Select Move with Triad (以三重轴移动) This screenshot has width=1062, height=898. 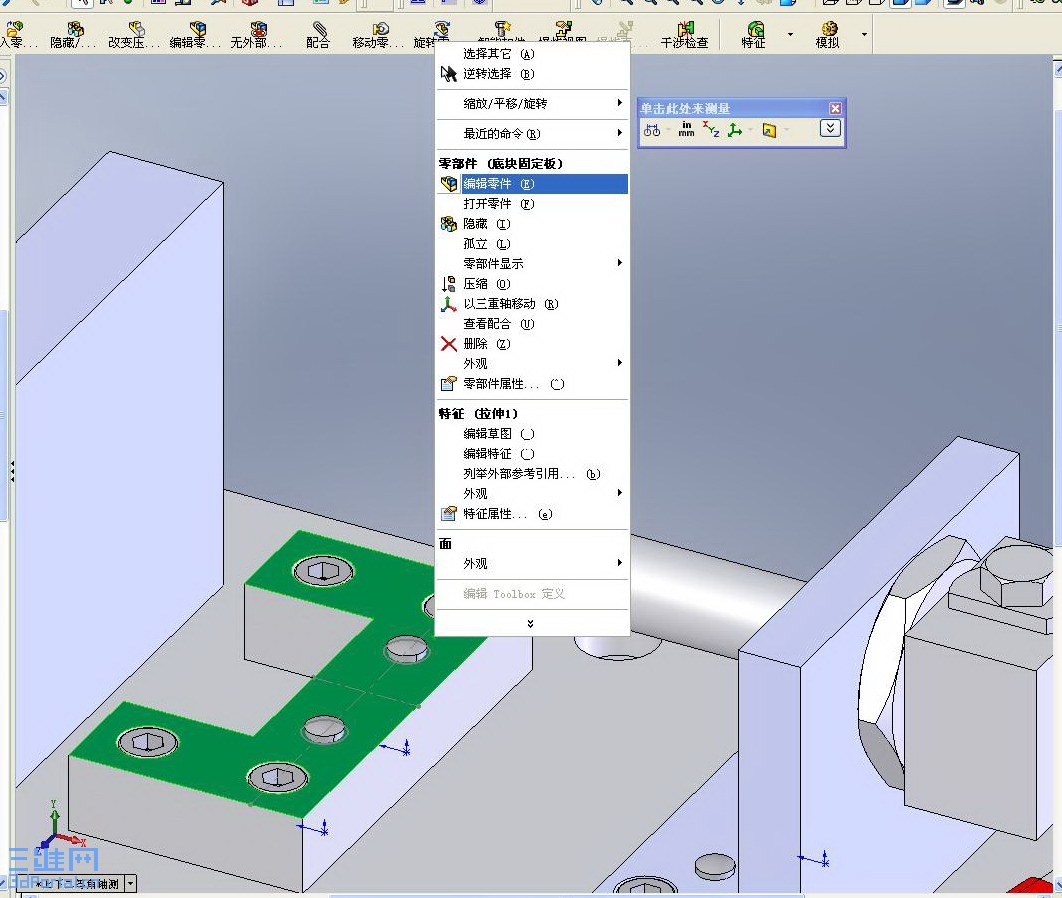click(532, 303)
